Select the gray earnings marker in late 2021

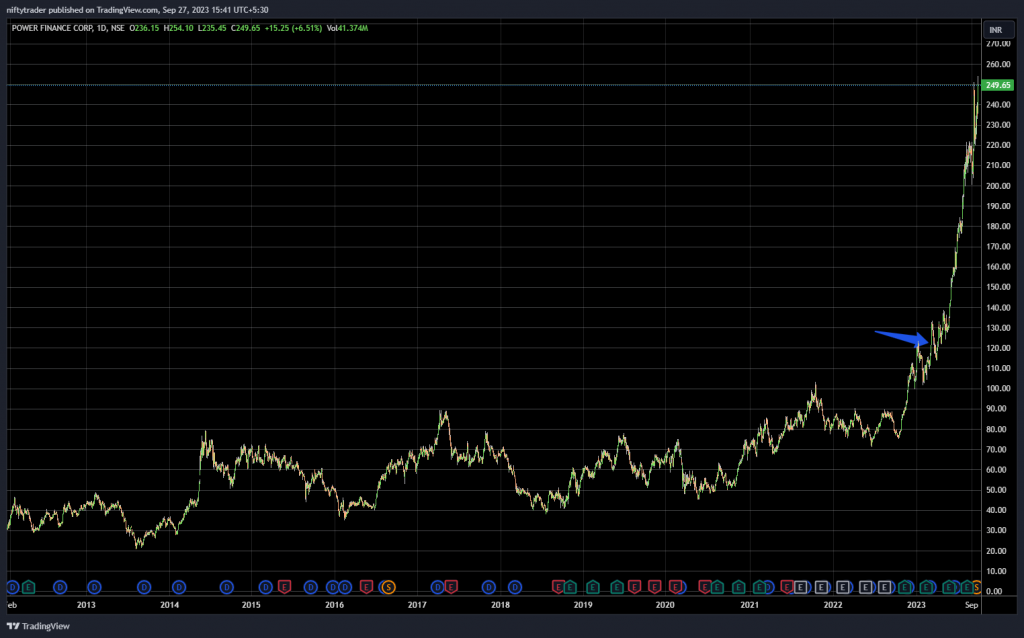point(822,587)
